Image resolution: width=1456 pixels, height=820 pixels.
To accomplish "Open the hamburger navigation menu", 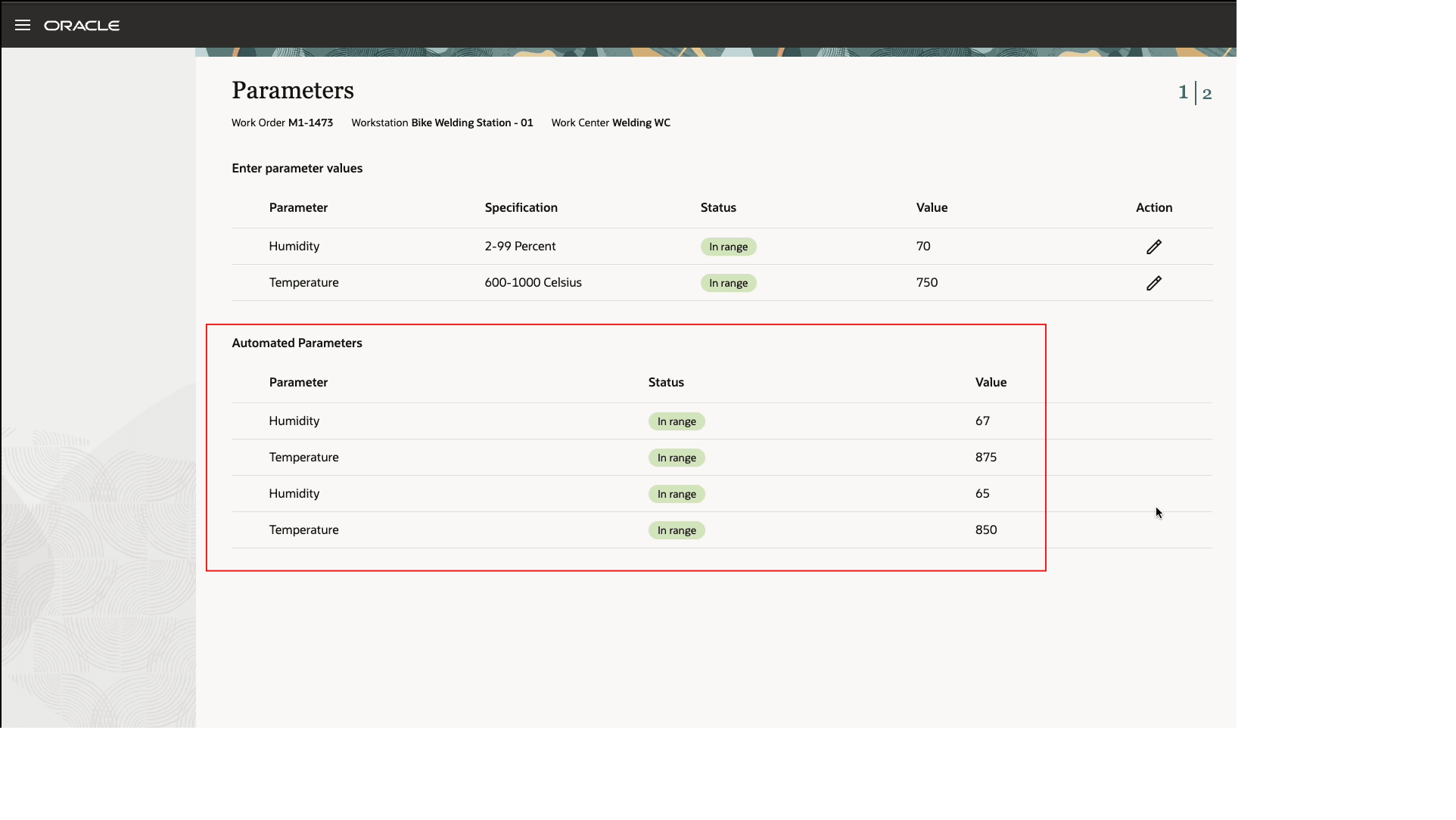I will tap(23, 24).
